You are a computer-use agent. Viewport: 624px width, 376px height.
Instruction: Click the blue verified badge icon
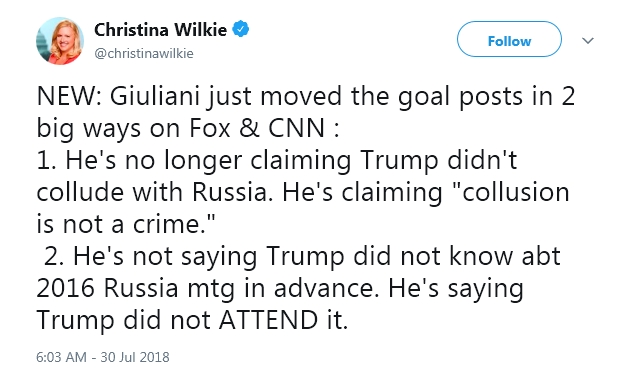[240, 30]
